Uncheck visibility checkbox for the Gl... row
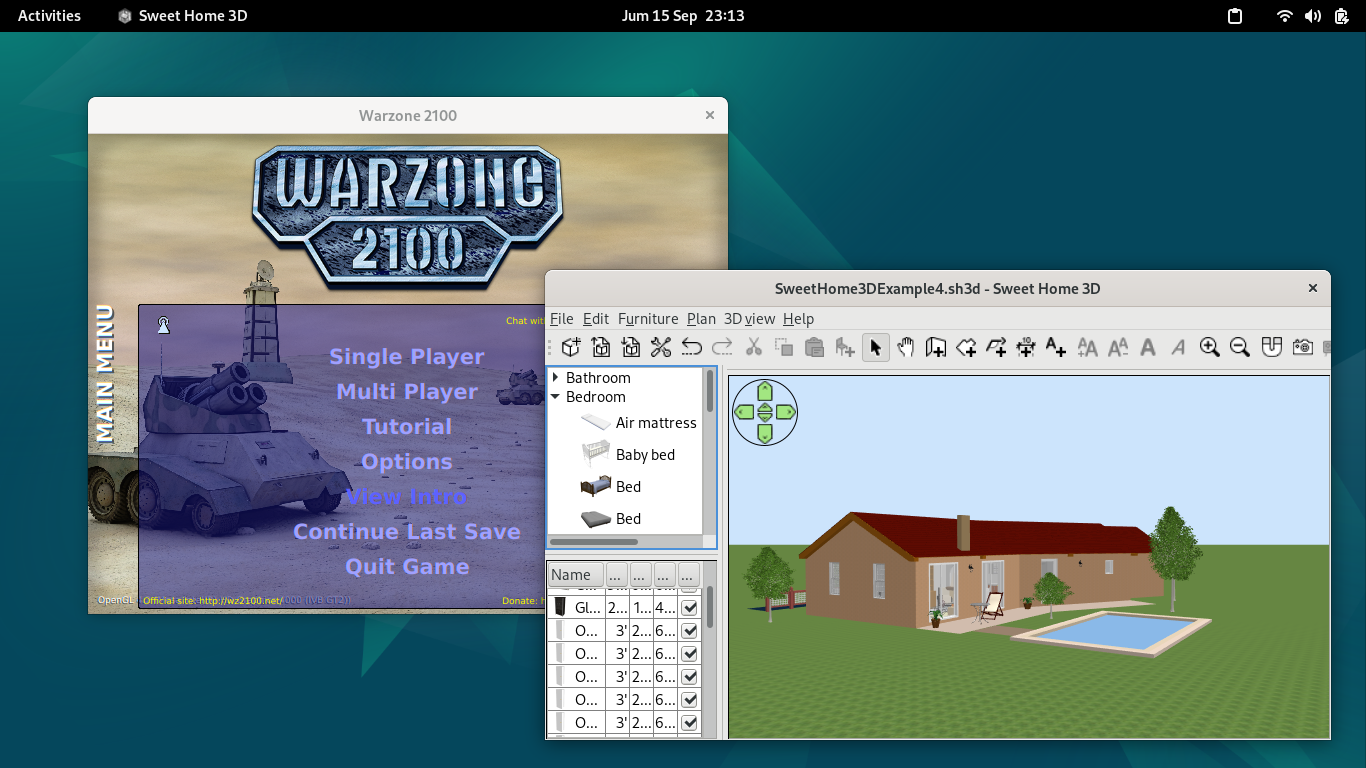Image resolution: width=1366 pixels, height=768 pixels. [x=690, y=608]
